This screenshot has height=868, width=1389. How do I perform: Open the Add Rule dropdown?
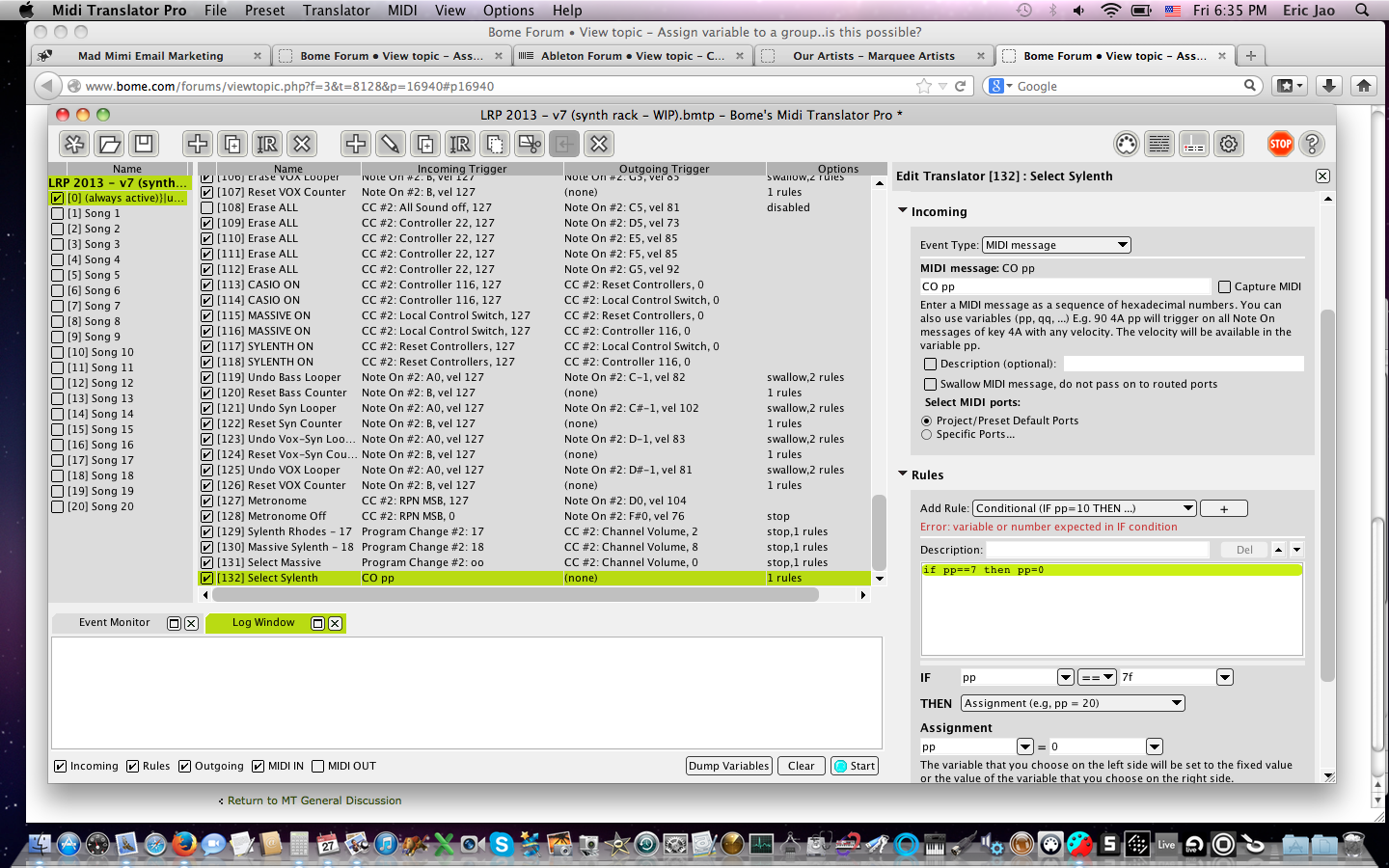coord(1084,508)
